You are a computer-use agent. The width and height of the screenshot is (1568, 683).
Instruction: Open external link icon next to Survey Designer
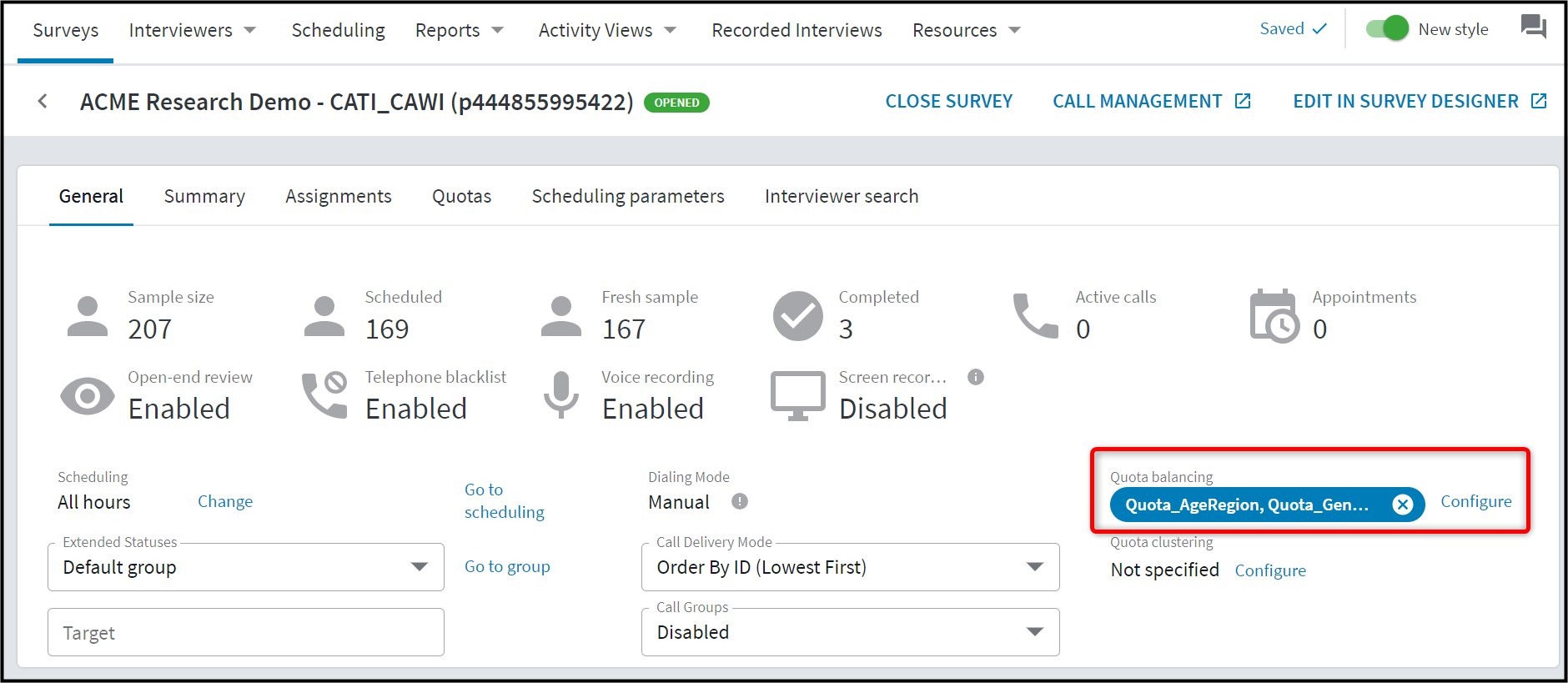1539,101
